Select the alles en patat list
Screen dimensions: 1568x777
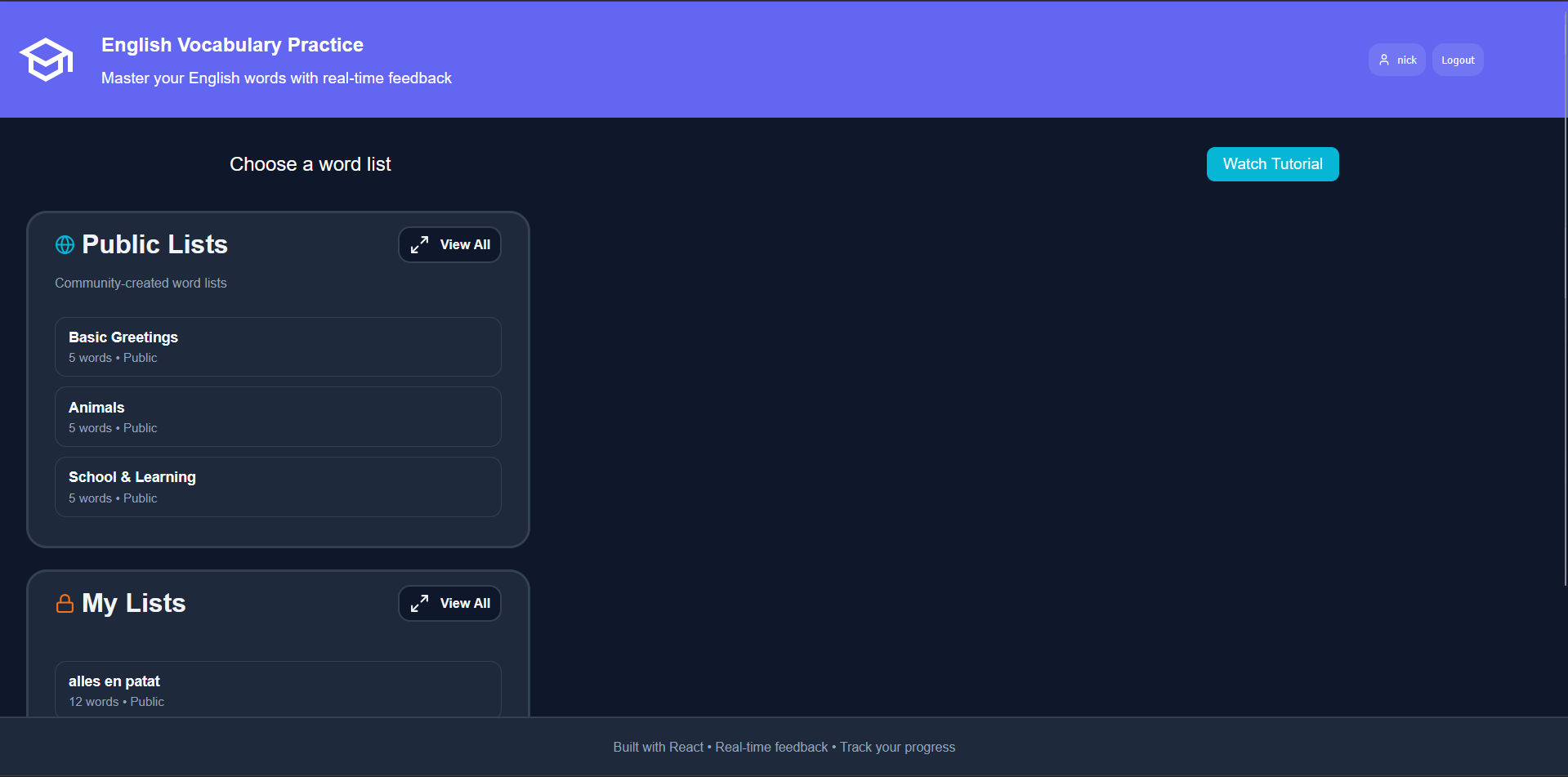278,690
